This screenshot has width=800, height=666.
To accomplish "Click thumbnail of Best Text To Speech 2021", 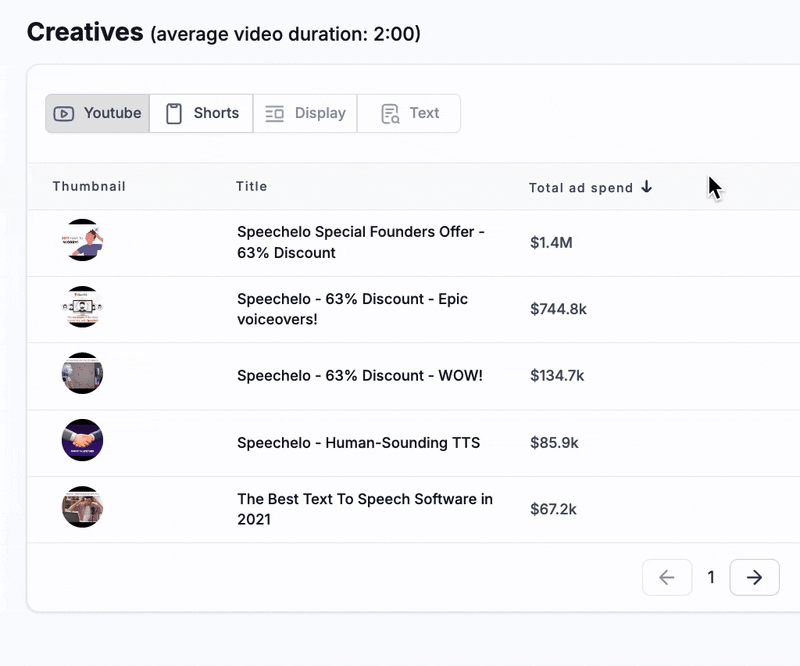I will click(x=82, y=507).
